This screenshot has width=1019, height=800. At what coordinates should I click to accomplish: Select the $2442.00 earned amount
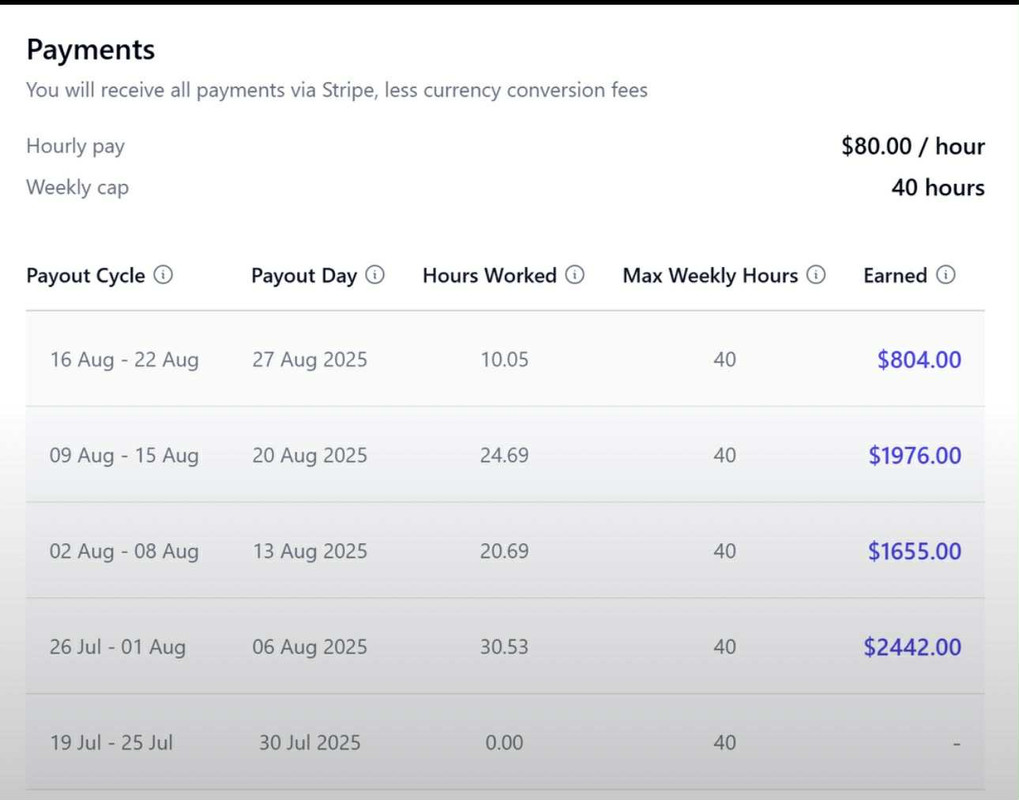pyautogui.click(x=912, y=647)
